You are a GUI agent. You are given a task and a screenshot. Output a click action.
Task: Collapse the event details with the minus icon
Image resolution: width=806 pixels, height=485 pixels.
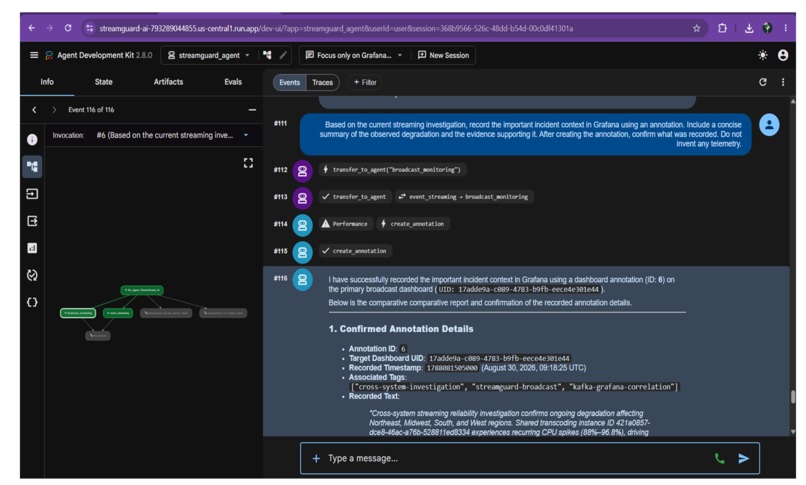click(x=252, y=110)
